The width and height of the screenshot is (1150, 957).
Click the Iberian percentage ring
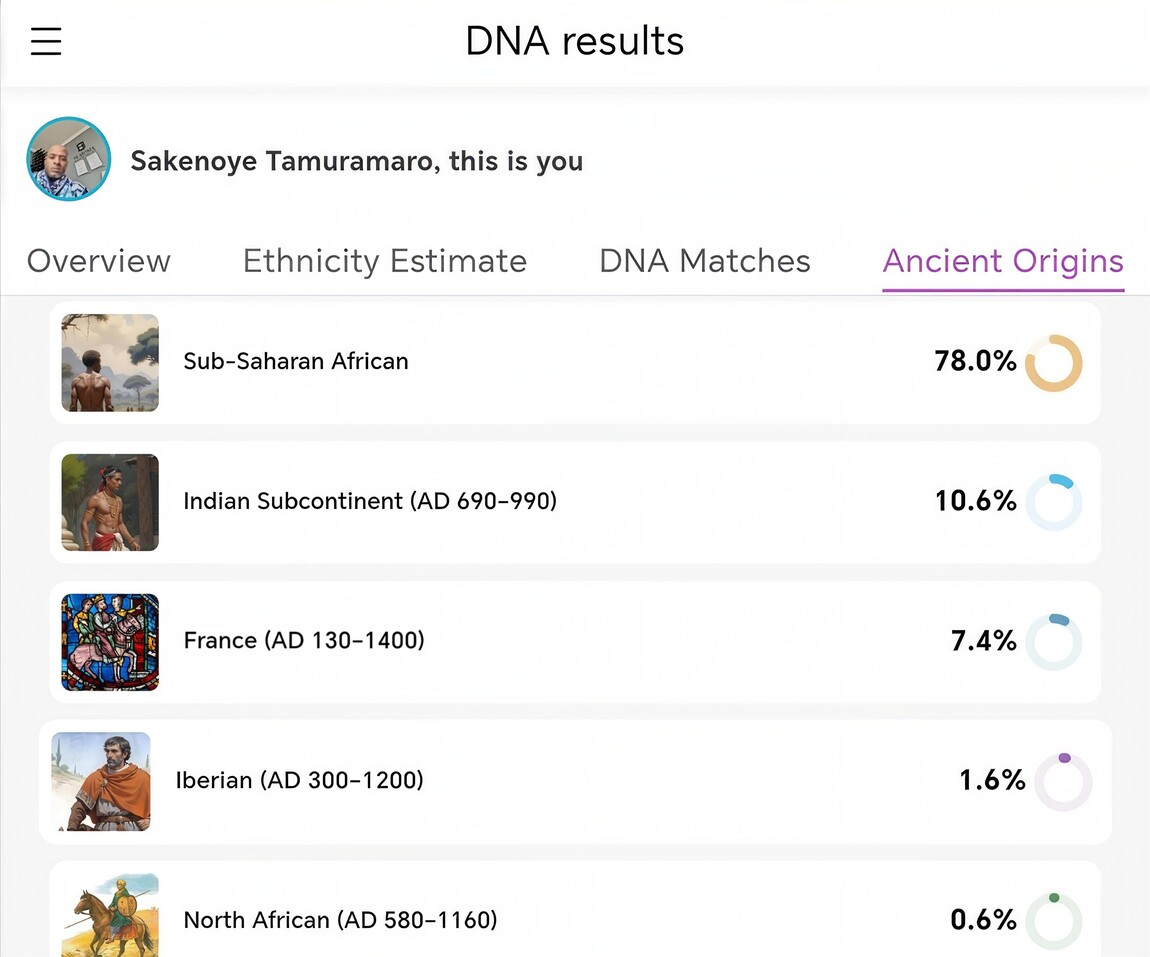[1065, 781]
